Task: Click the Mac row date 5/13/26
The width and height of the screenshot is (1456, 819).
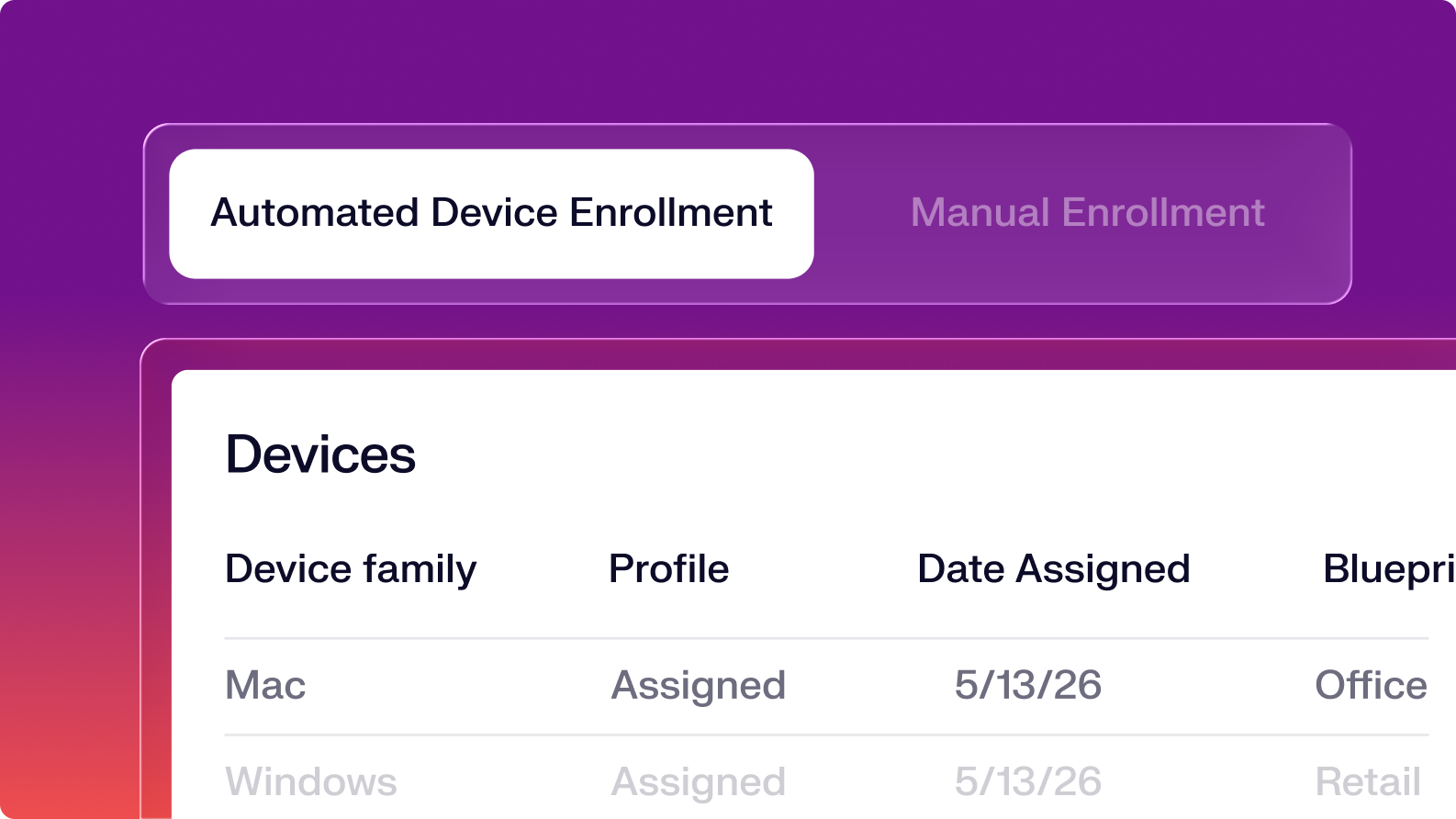Action: pos(1028,685)
